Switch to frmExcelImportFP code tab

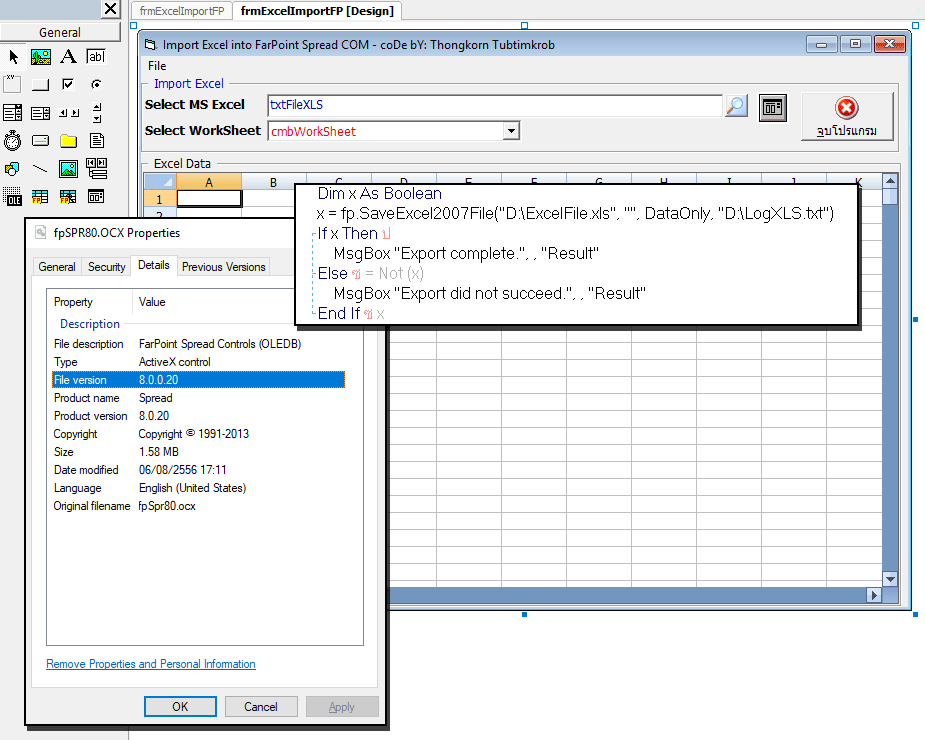tap(182, 11)
